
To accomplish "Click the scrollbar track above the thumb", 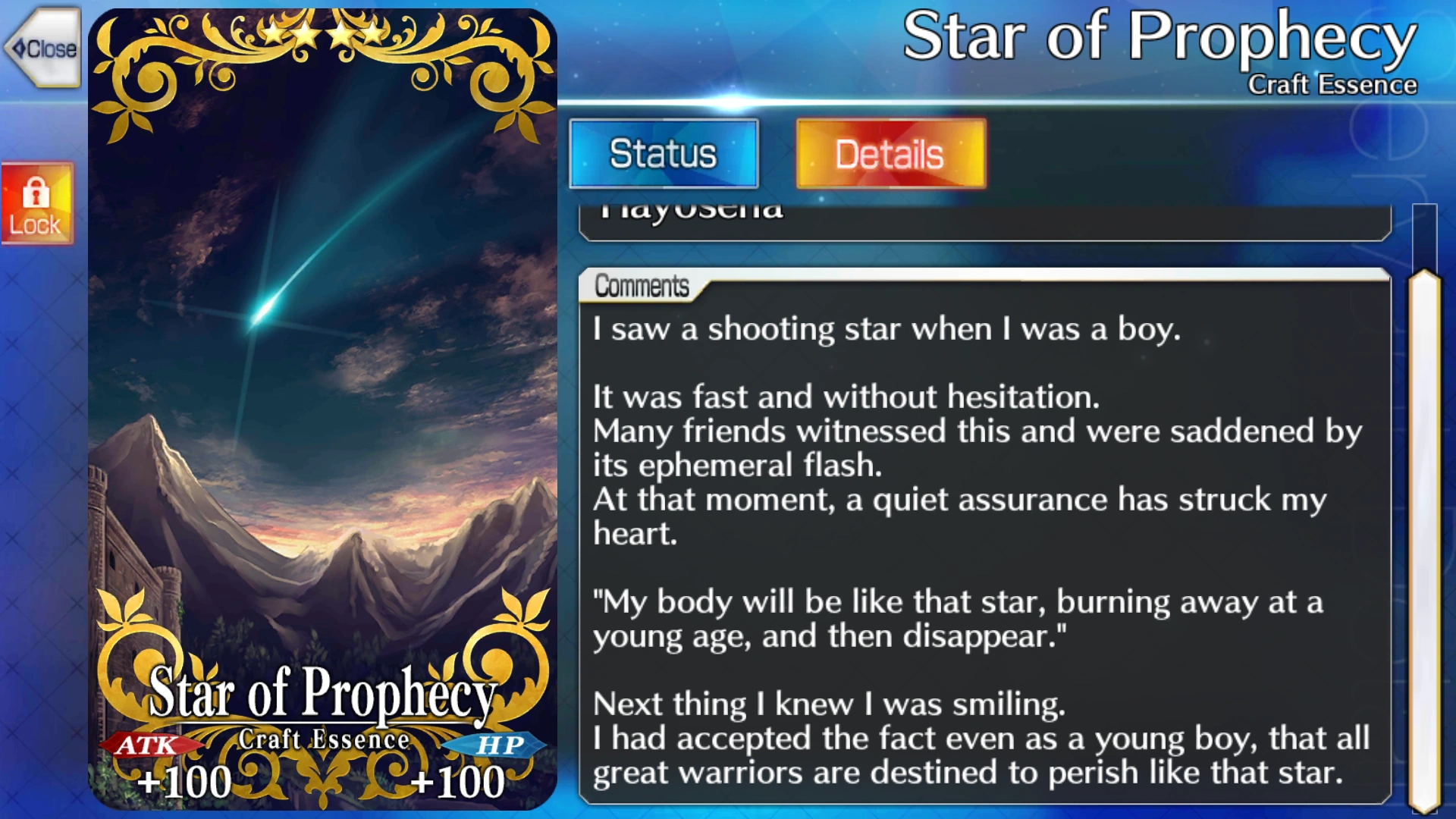I will (x=1424, y=235).
